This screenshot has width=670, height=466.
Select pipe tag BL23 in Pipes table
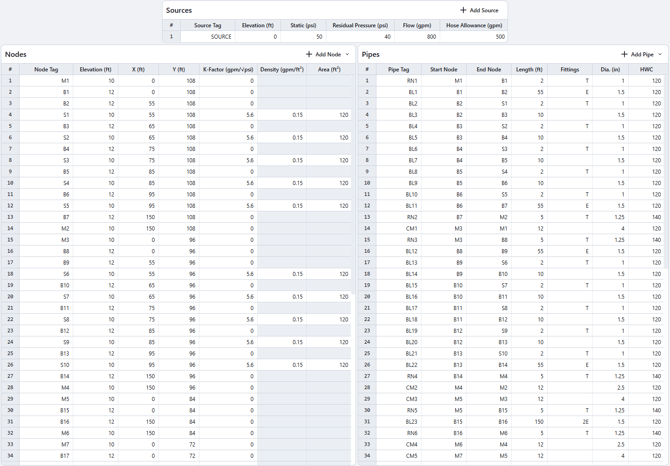[x=399, y=422]
